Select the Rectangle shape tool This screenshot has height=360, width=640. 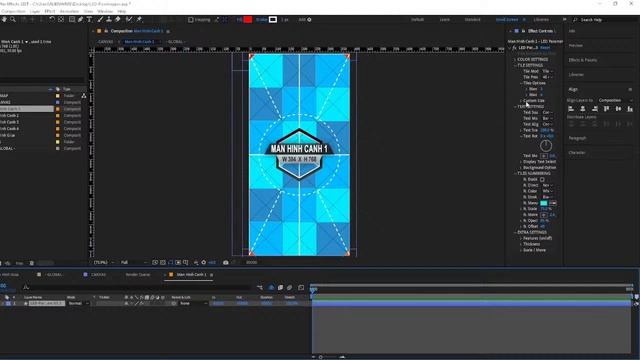click(72, 19)
